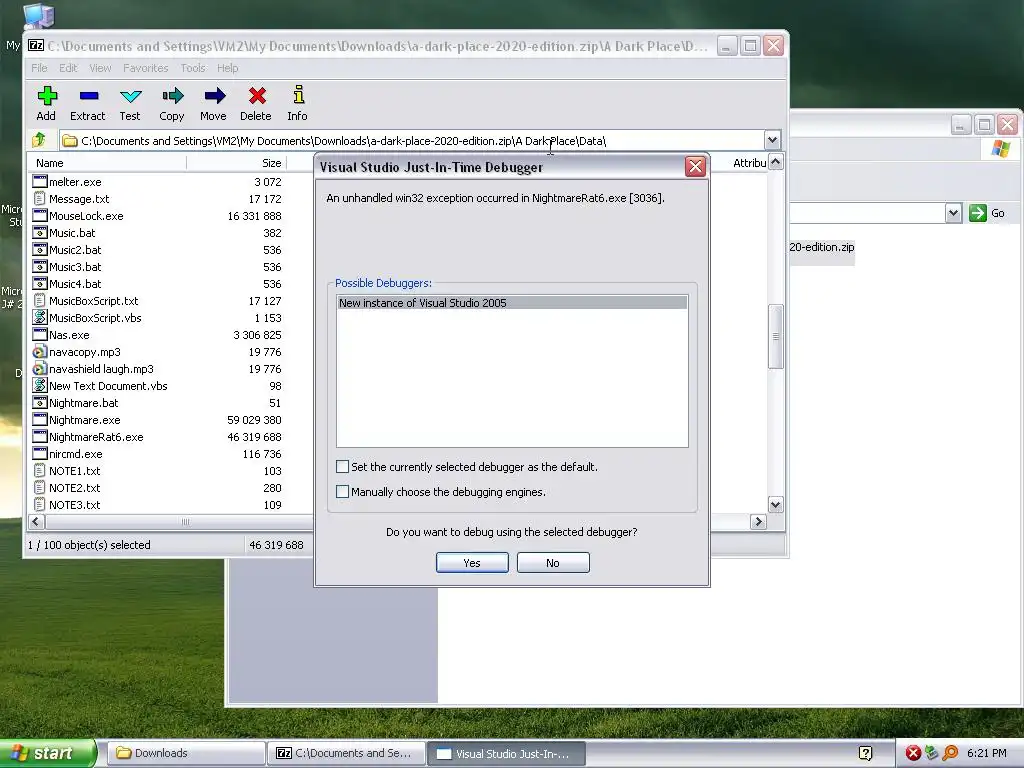Click the Delete toolbar icon
Screen dimensions: 1024x768
click(257, 97)
